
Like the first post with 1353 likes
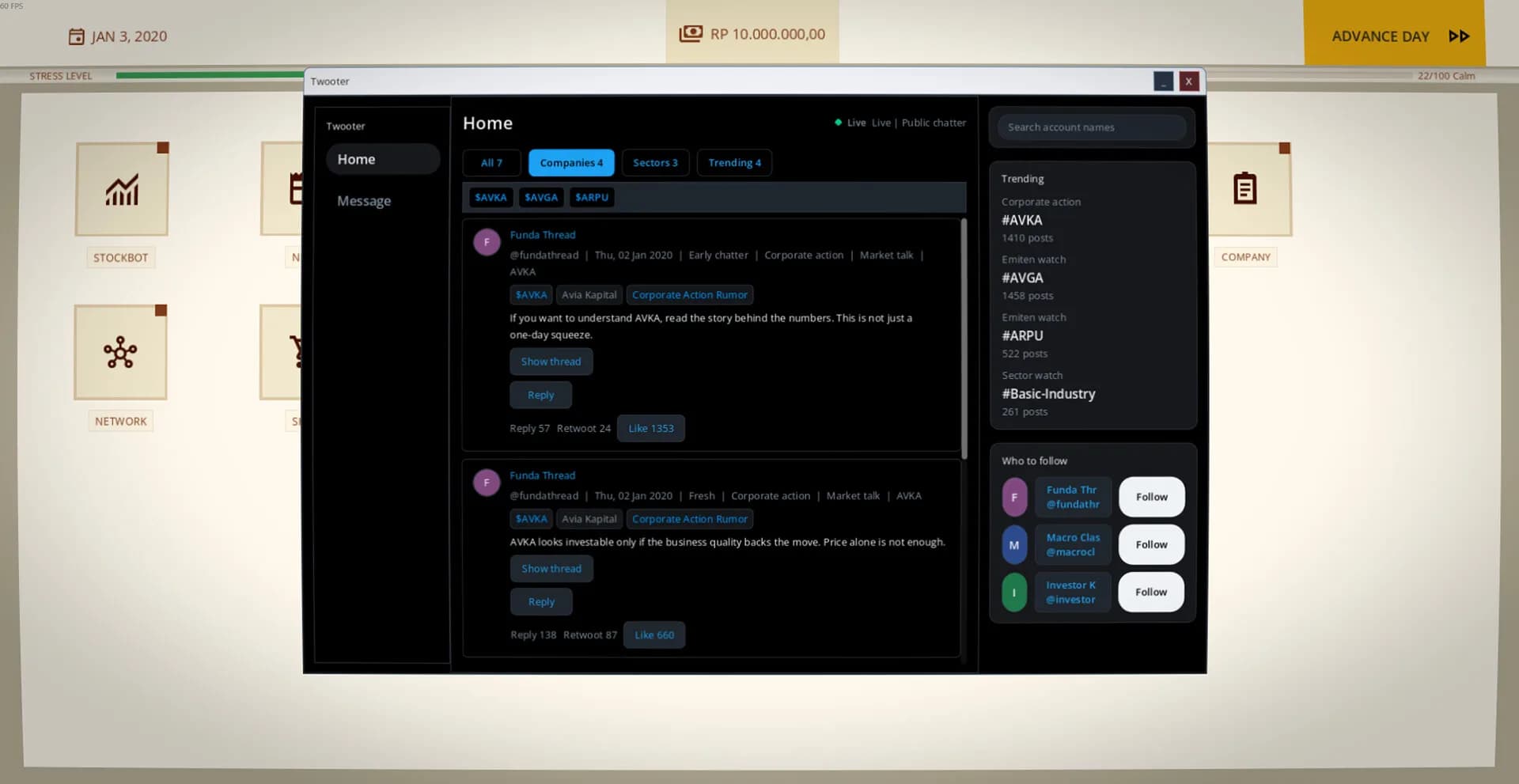pos(651,429)
